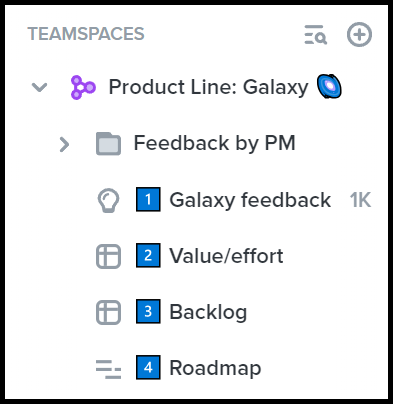The image size is (393, 404).
Task: Click the grid icon next to Value/effort
Action: point(108,256)
